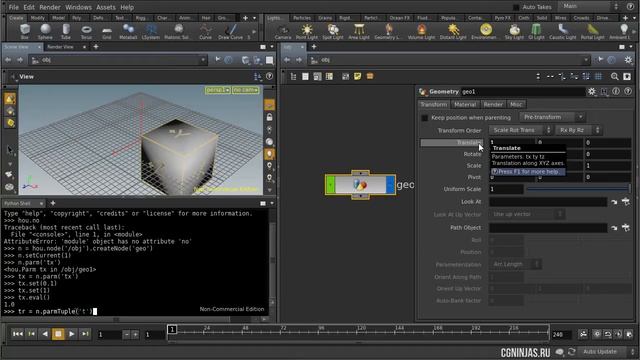Enable Keep position when parenting
Viewport: 640px width, 360px height.
tap(424, 118)
